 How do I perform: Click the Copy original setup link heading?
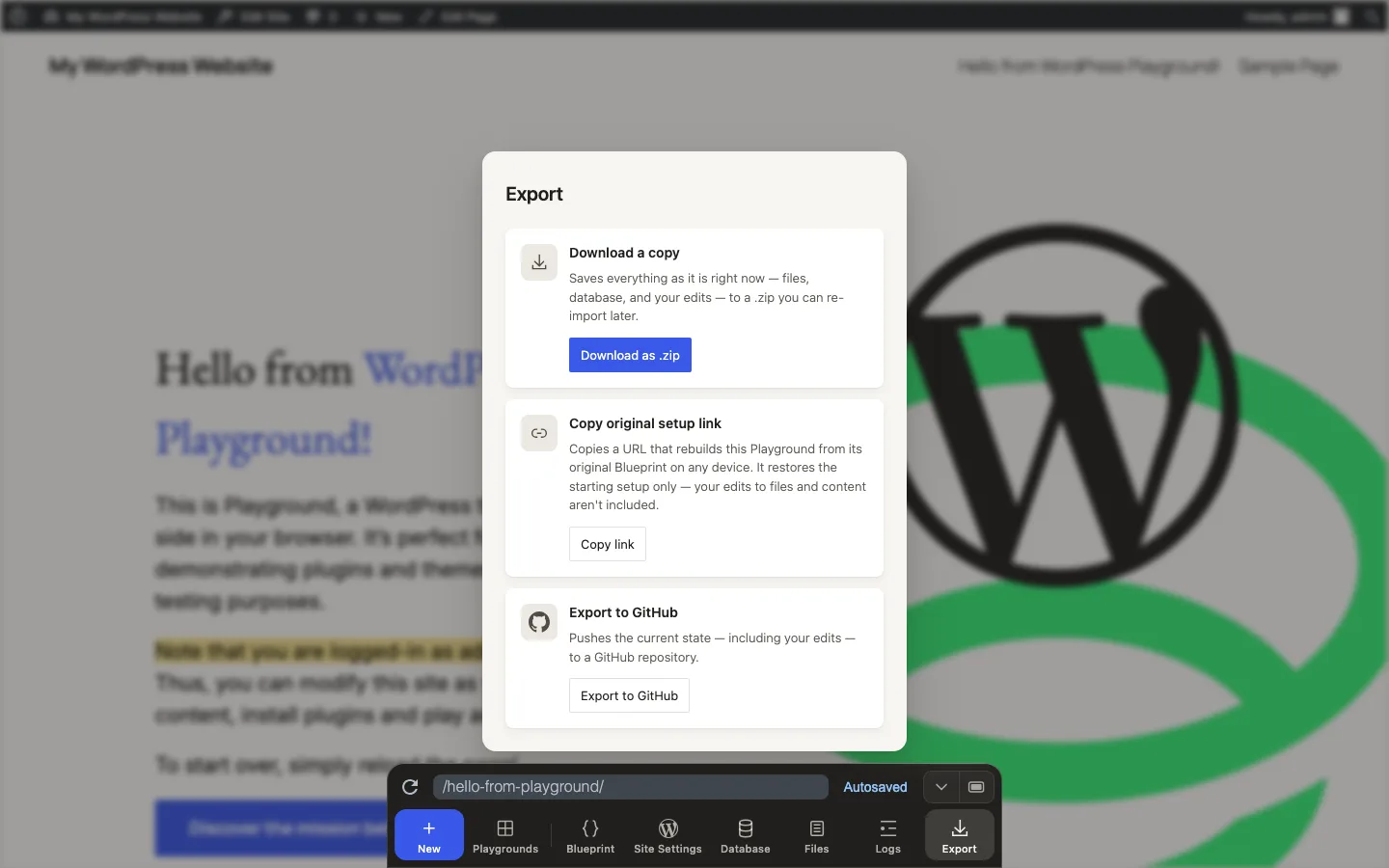pyautogui.click(x=645, y=423)
